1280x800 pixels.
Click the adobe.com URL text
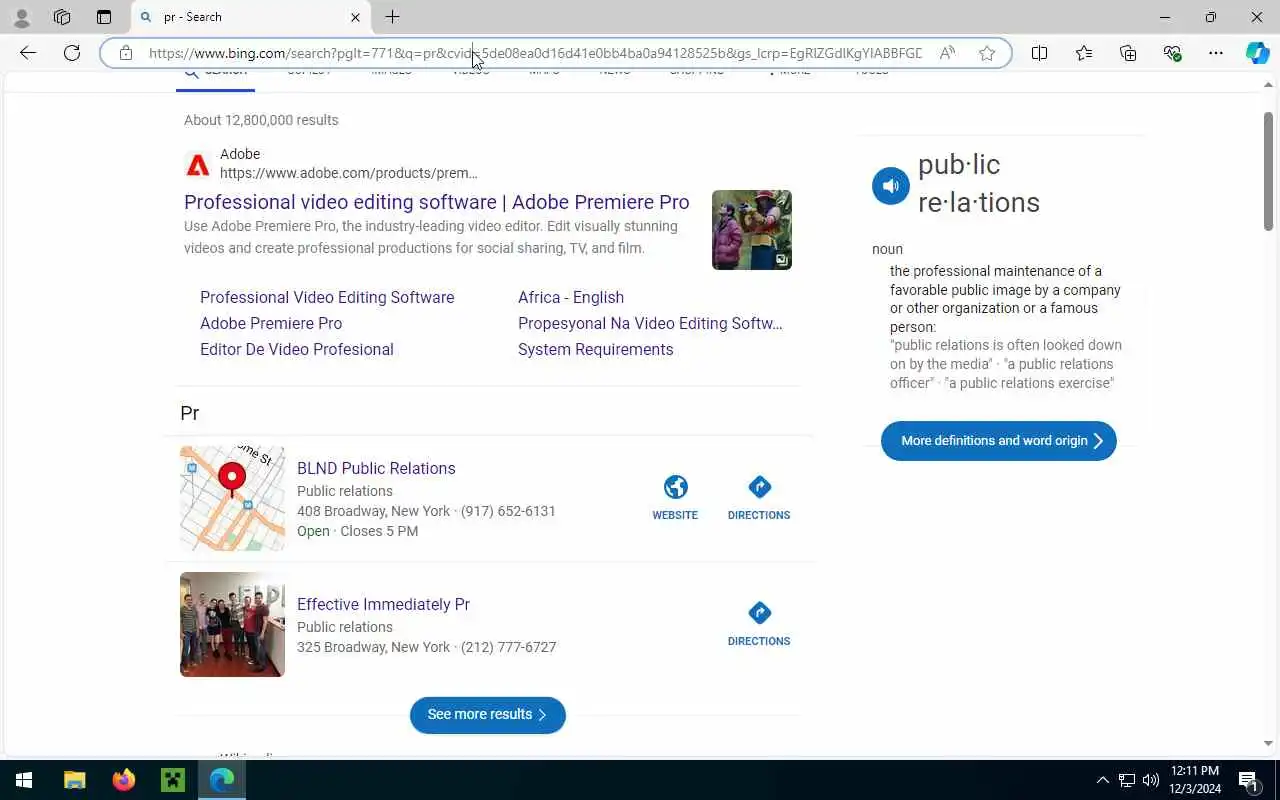[x=349, y=173]
